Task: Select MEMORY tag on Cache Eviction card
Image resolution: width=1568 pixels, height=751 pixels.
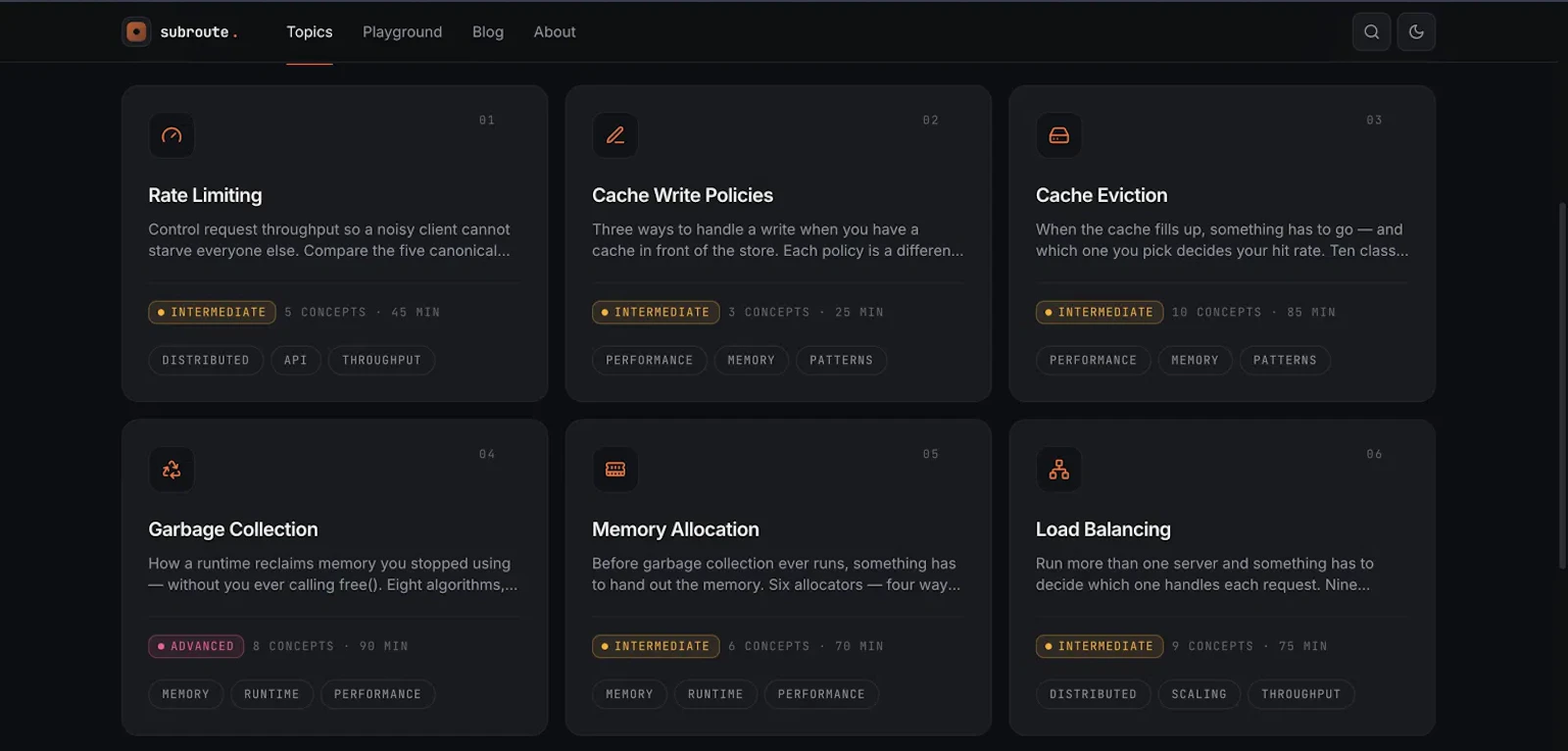Action: [1196, 360]
